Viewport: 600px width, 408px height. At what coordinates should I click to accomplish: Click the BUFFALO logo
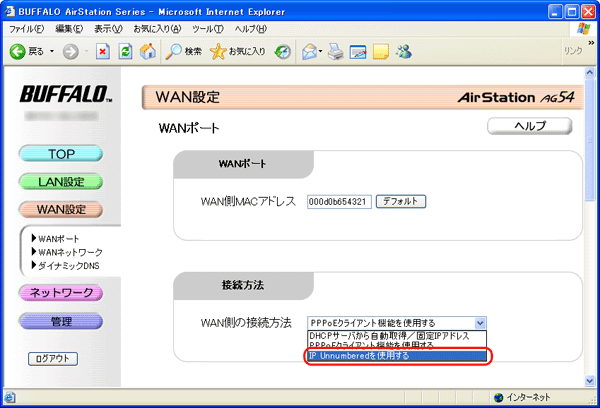click(65, 95)
